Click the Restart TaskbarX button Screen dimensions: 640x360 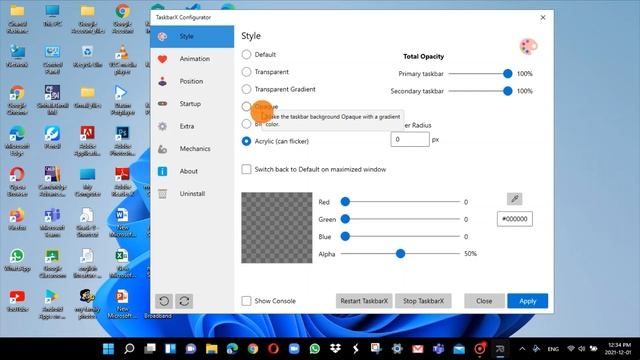[364, 301]
